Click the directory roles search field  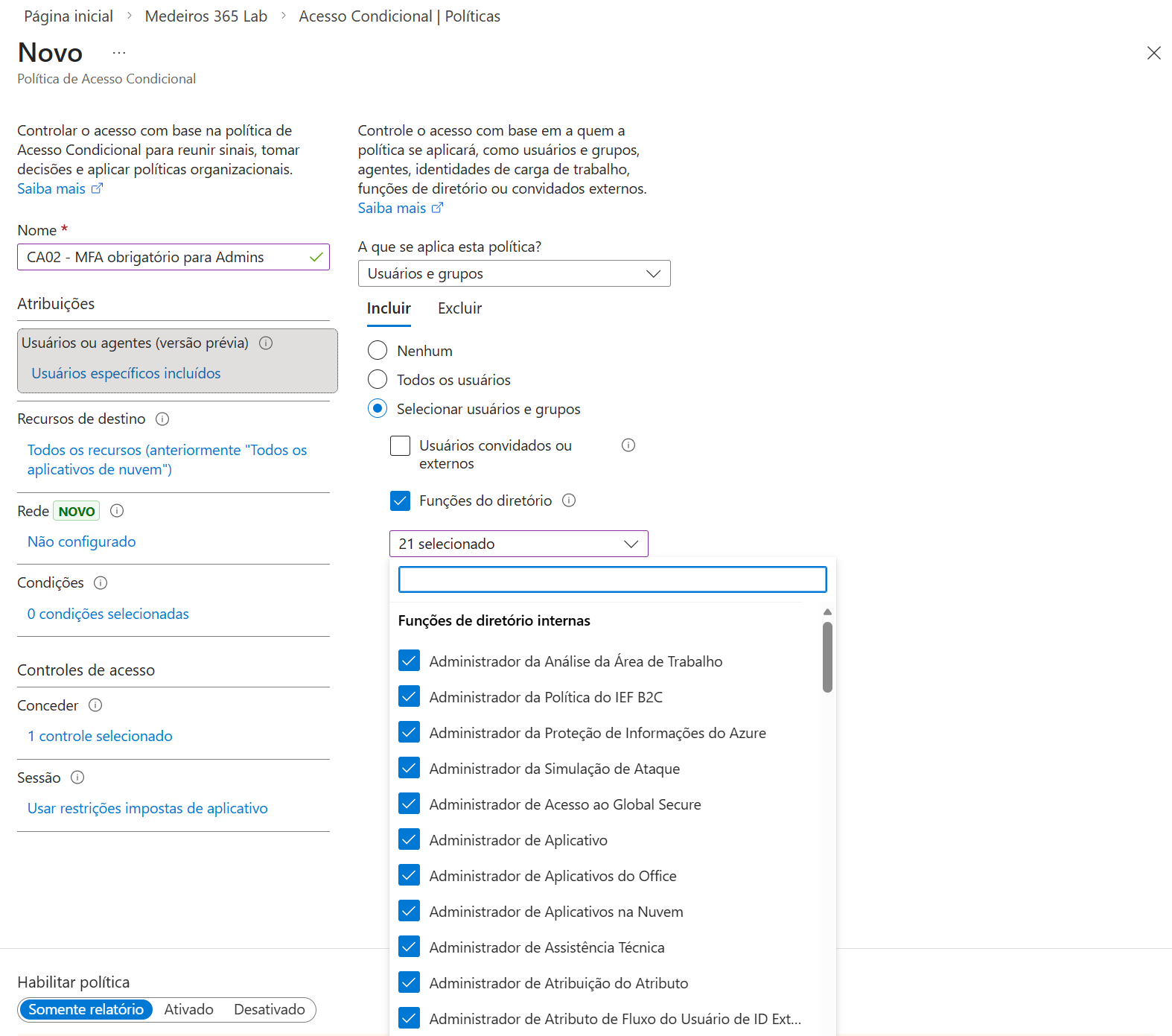click(612, 579)
